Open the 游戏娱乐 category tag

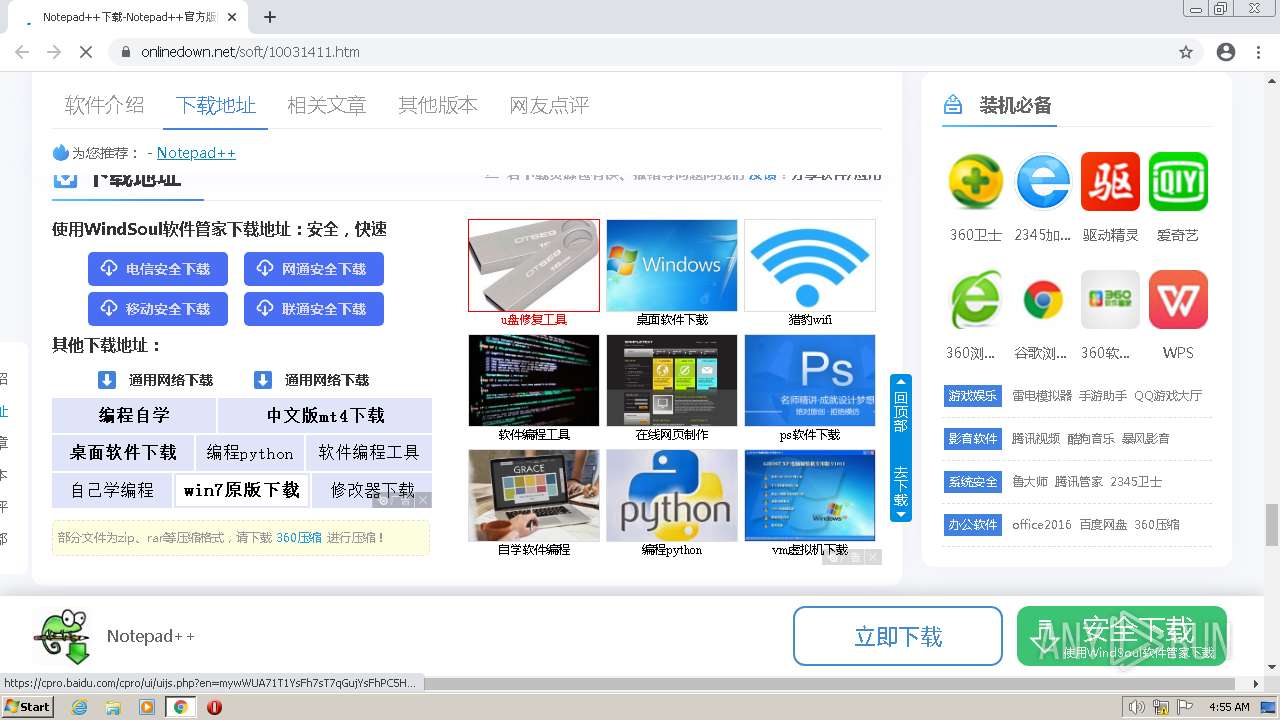(972, 396)
